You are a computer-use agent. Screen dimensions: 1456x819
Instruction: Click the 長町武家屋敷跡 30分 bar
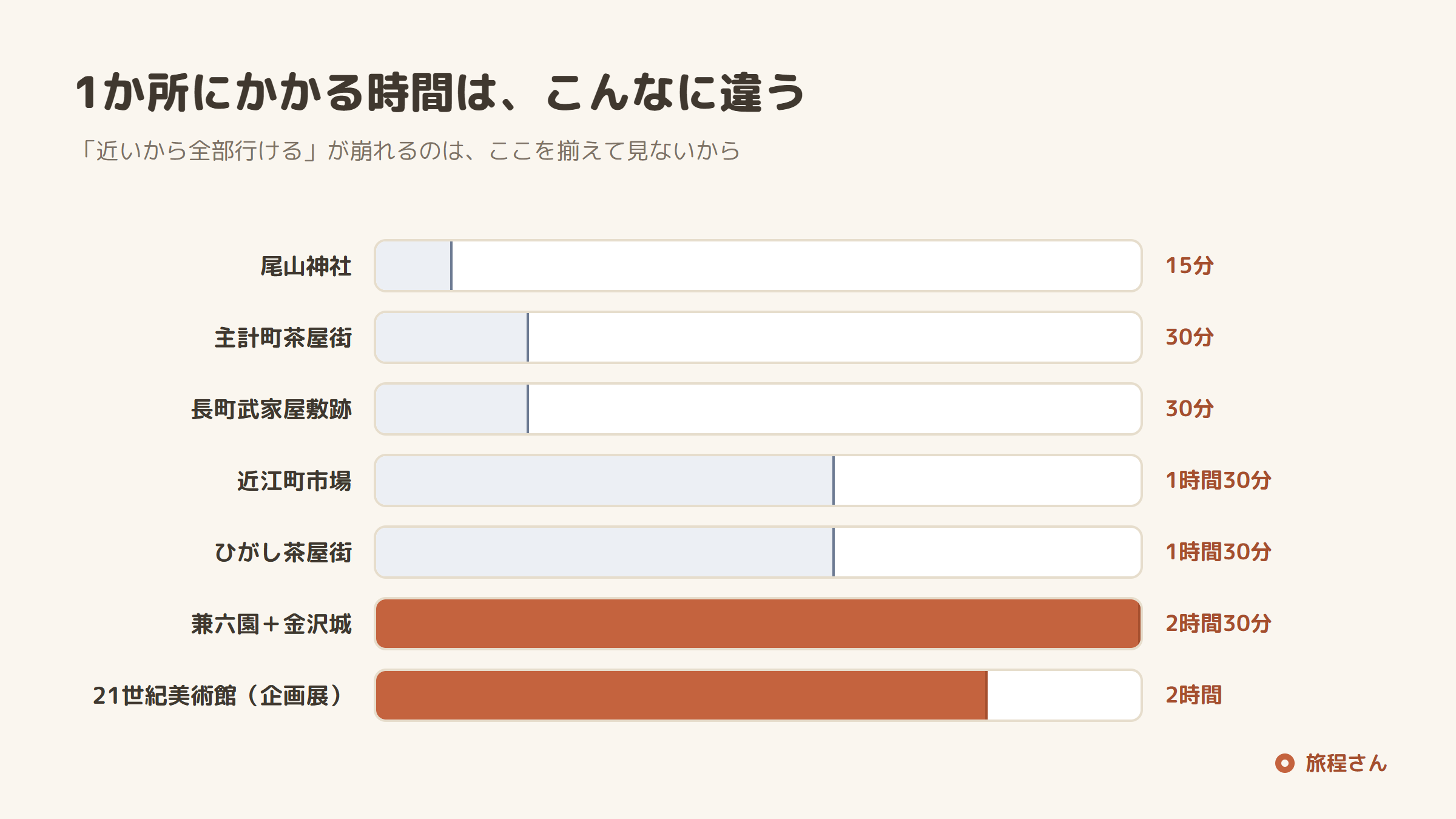click(758, 409)
